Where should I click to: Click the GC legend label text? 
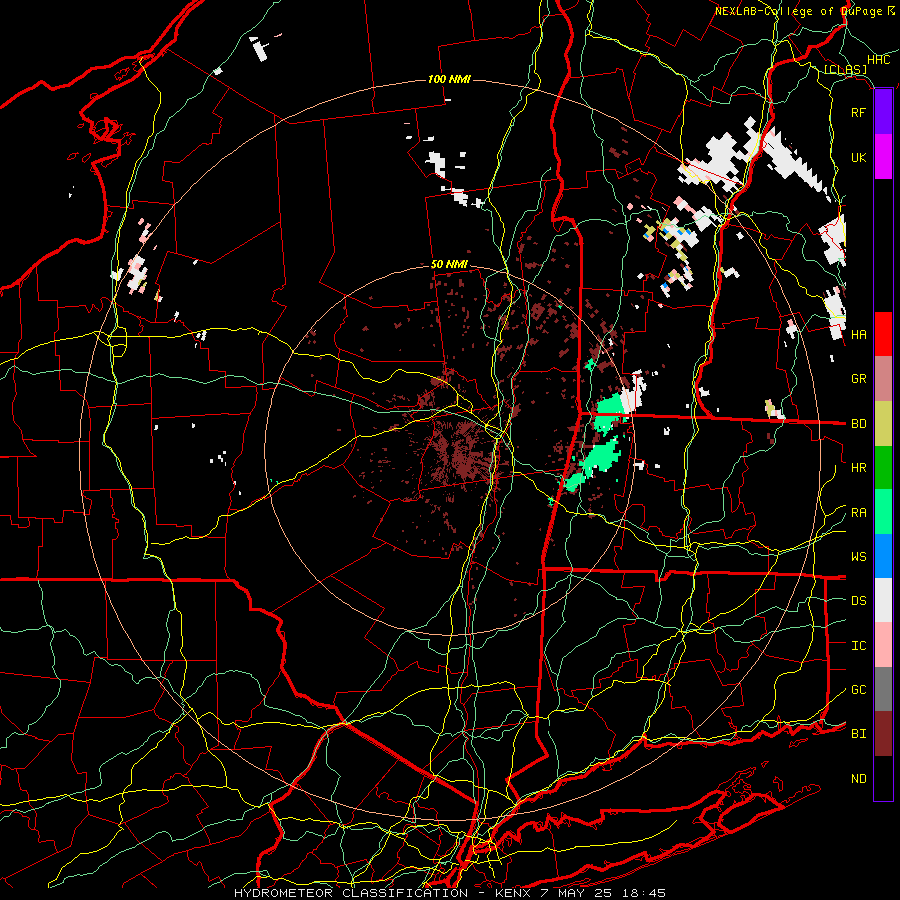point(859,690)
